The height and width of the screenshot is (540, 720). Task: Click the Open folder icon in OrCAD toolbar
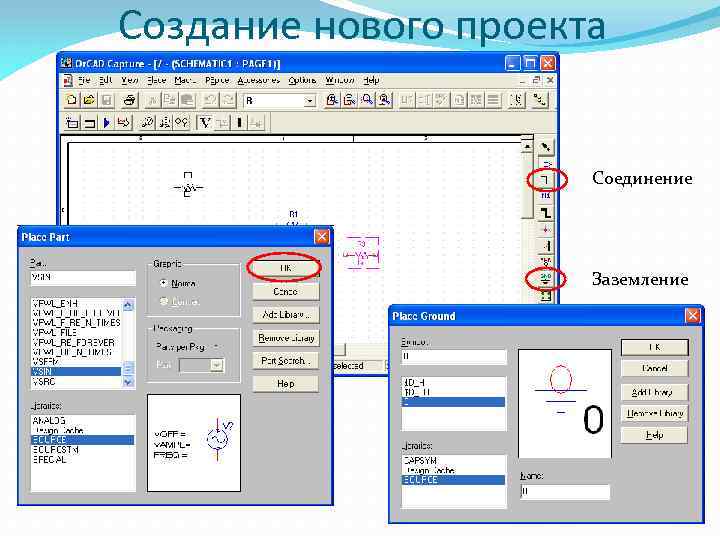[x=89, y=100]
